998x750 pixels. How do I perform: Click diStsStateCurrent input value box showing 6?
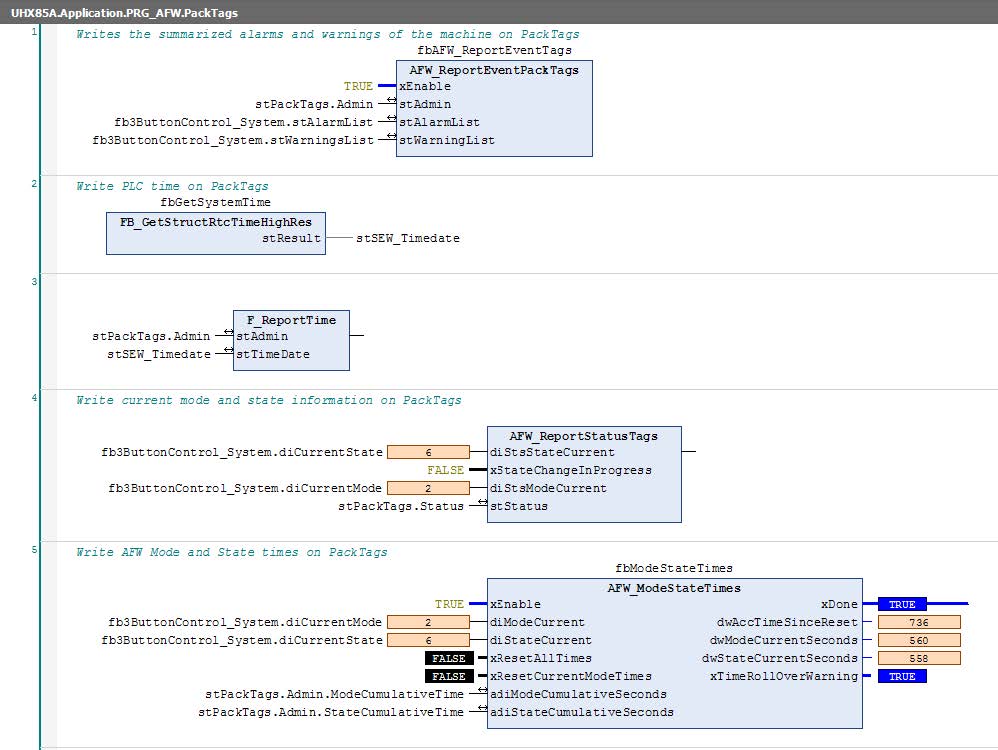[428, 452]
